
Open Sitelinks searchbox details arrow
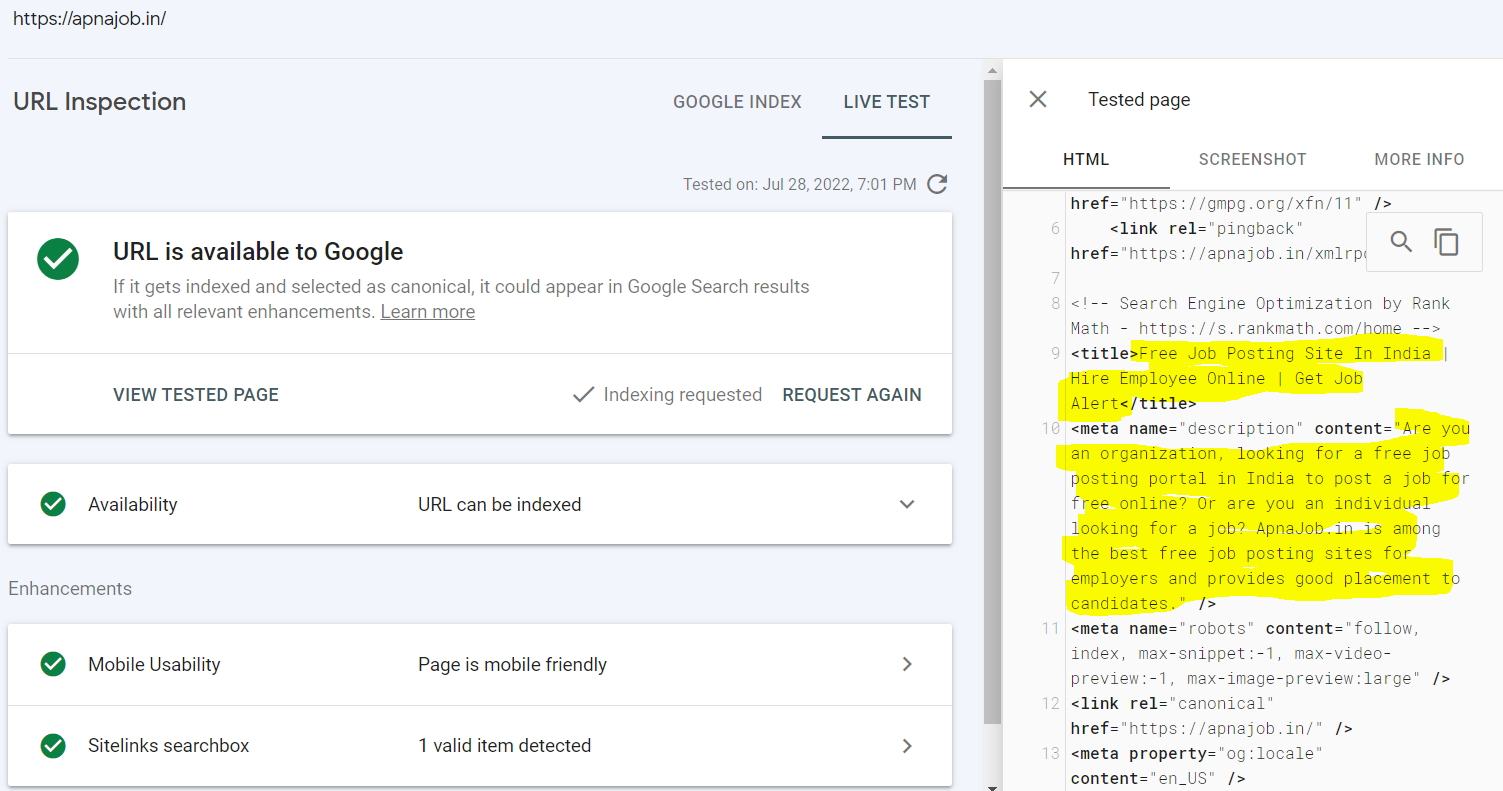(x=907, y=745)
